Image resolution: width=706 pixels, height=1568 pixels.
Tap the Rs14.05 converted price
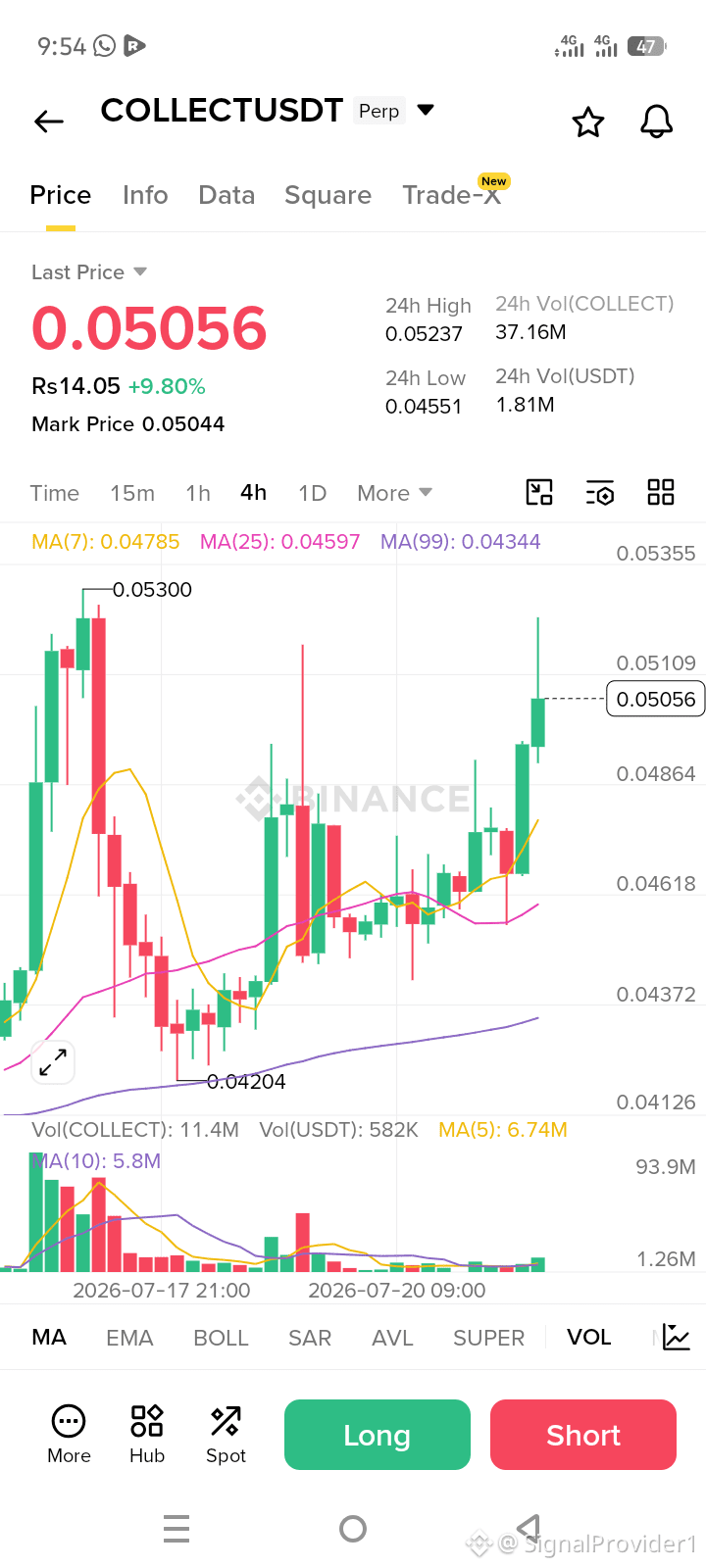(x=76, y=386)
